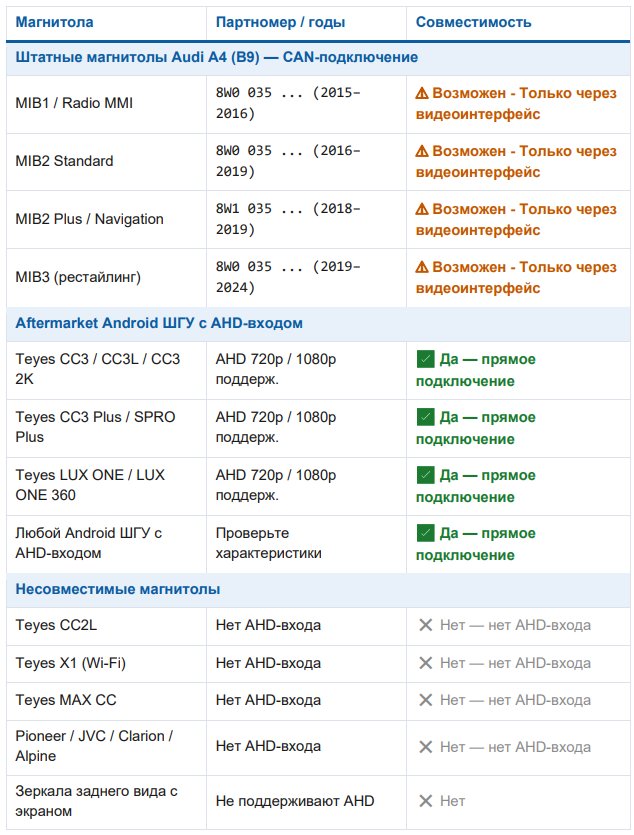Select the Teyes CC3 Plus / SPRO Plus cell

pyautogui.click(x=106, y=428)
